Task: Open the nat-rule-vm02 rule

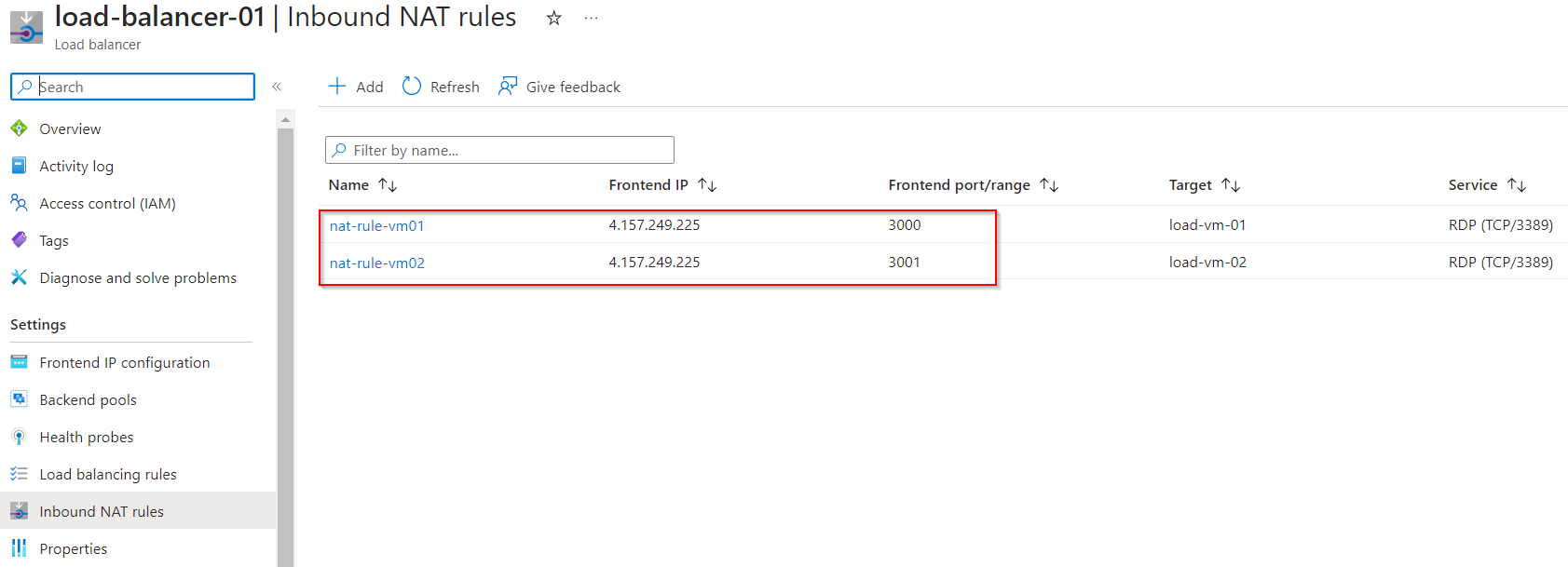Action: click(x=377, y=263)
